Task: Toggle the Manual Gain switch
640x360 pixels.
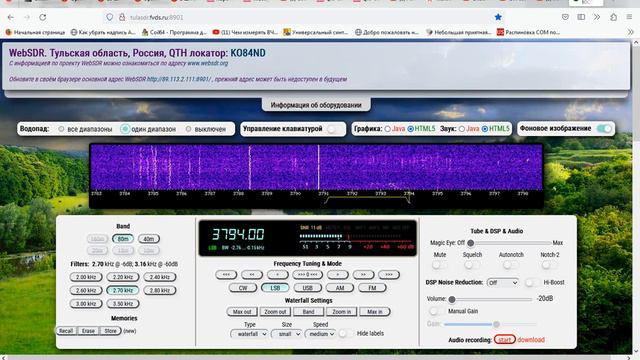Action: [x=437, y=311]
